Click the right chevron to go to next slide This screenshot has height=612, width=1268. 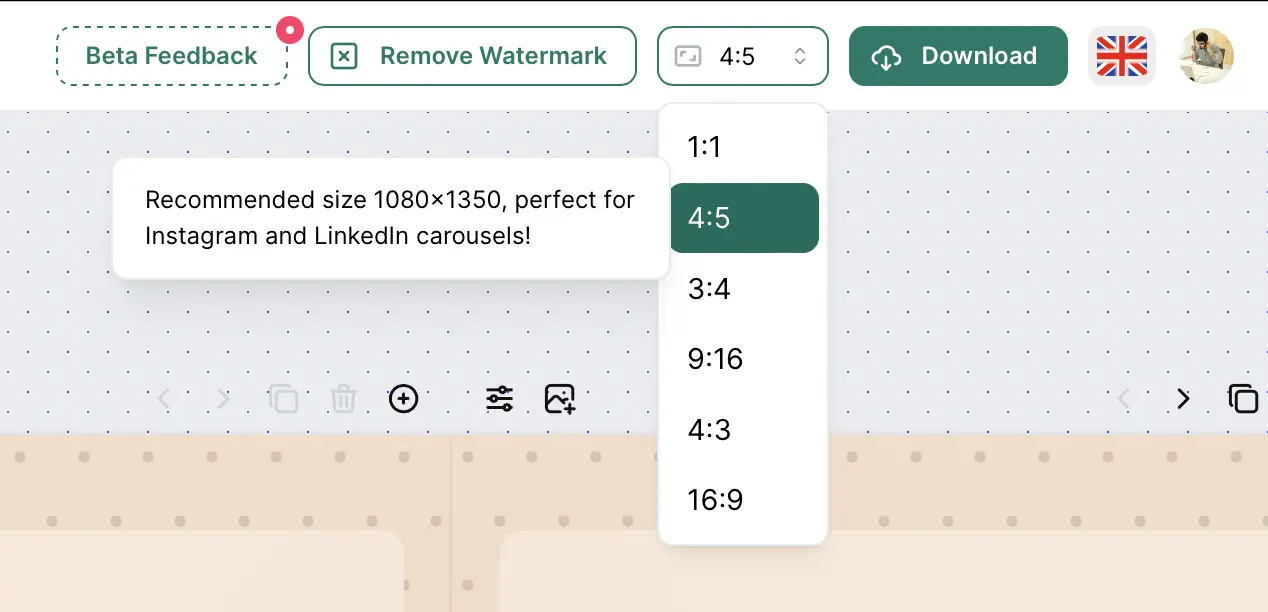coord(1183,398)
